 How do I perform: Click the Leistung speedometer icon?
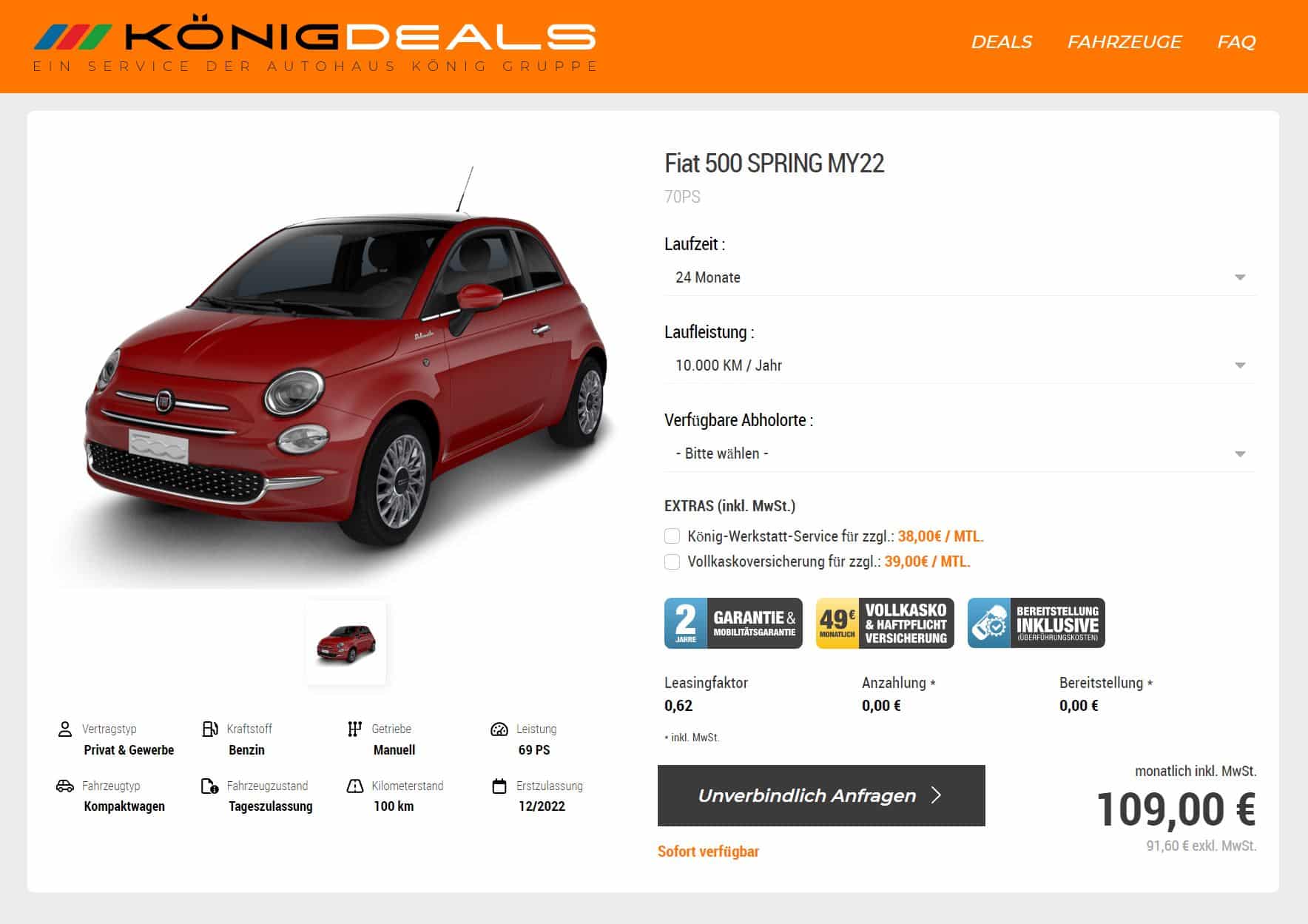point(499,729)
